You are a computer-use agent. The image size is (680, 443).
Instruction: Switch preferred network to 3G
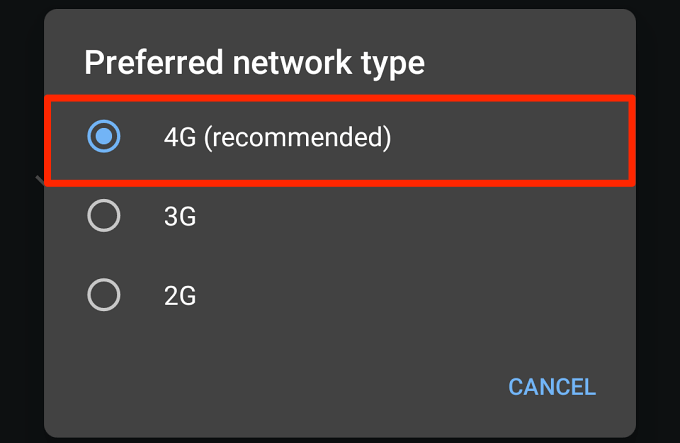[180, 216]
